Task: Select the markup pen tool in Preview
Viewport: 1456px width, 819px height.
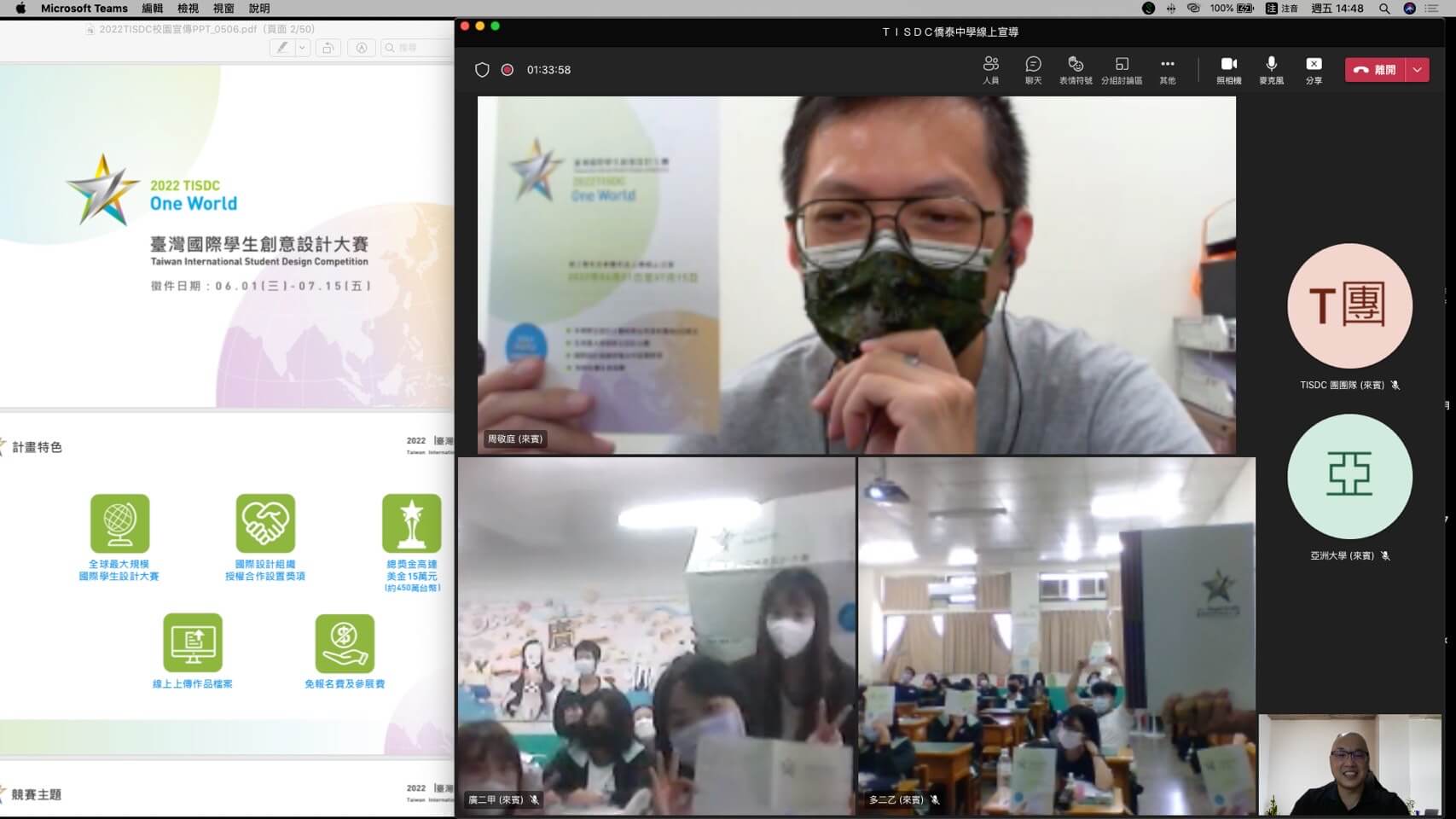Action: (x=281, y=48)
